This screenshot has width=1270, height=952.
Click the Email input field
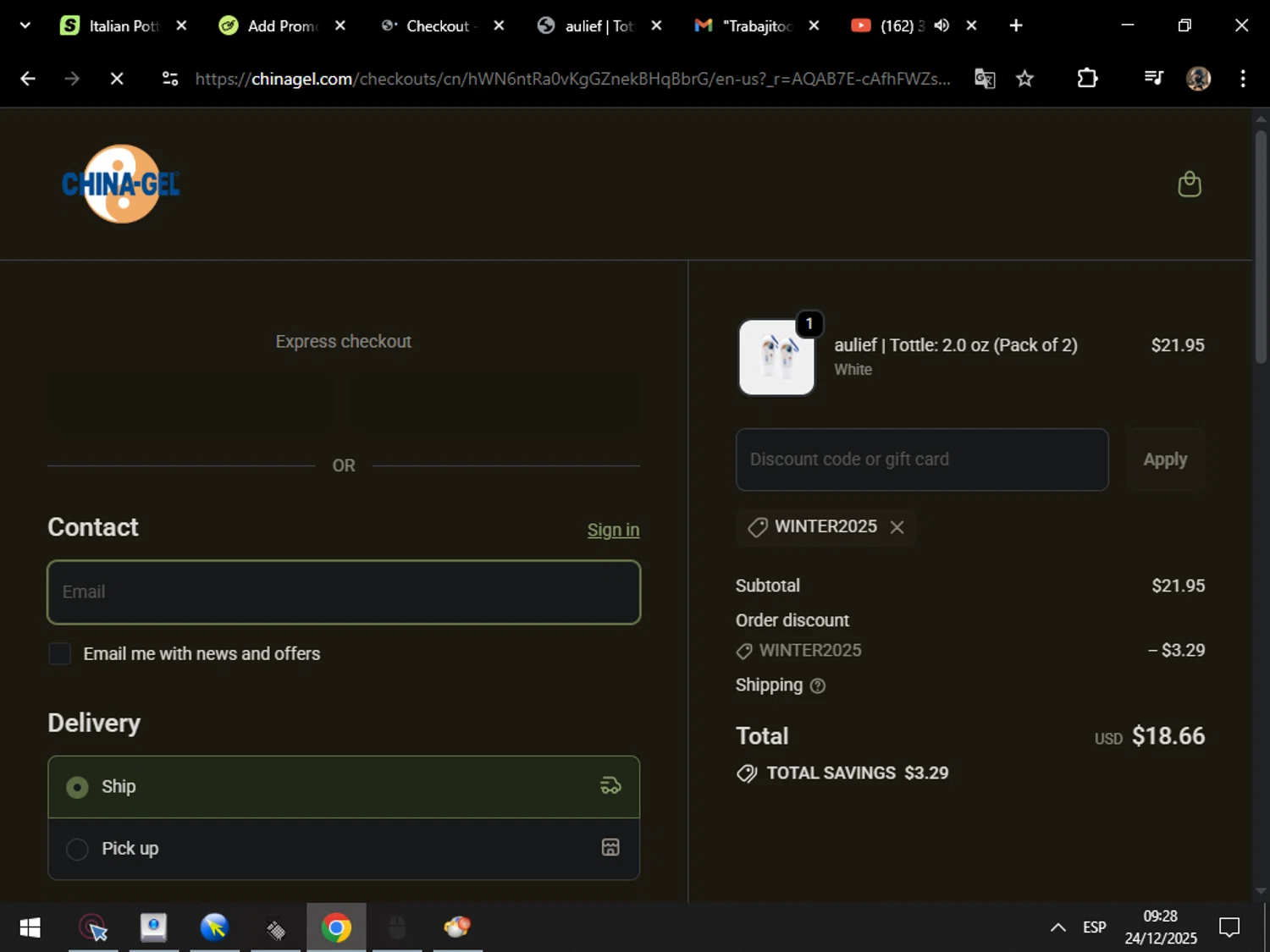point(344,592)
